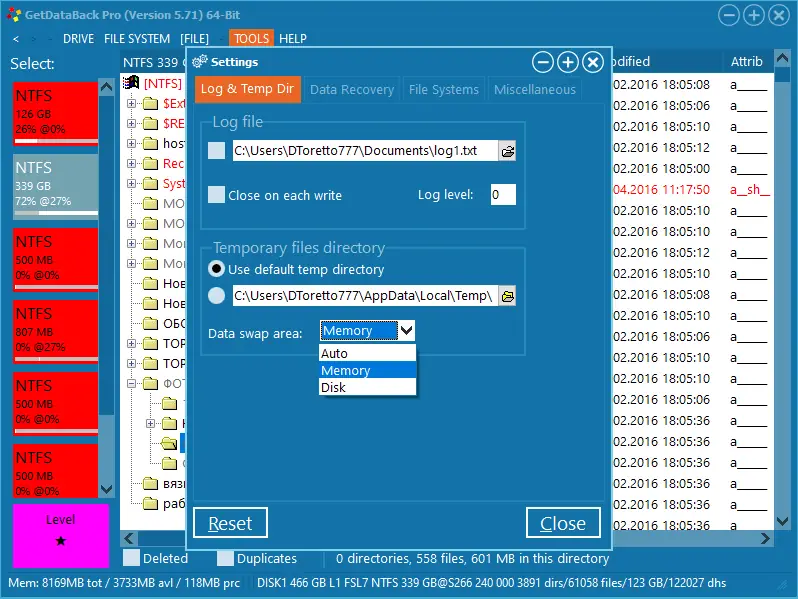This screenshot has width=798, height=599.
Task: Toggle Close on each write checkbox
Action: coord(216,194)
